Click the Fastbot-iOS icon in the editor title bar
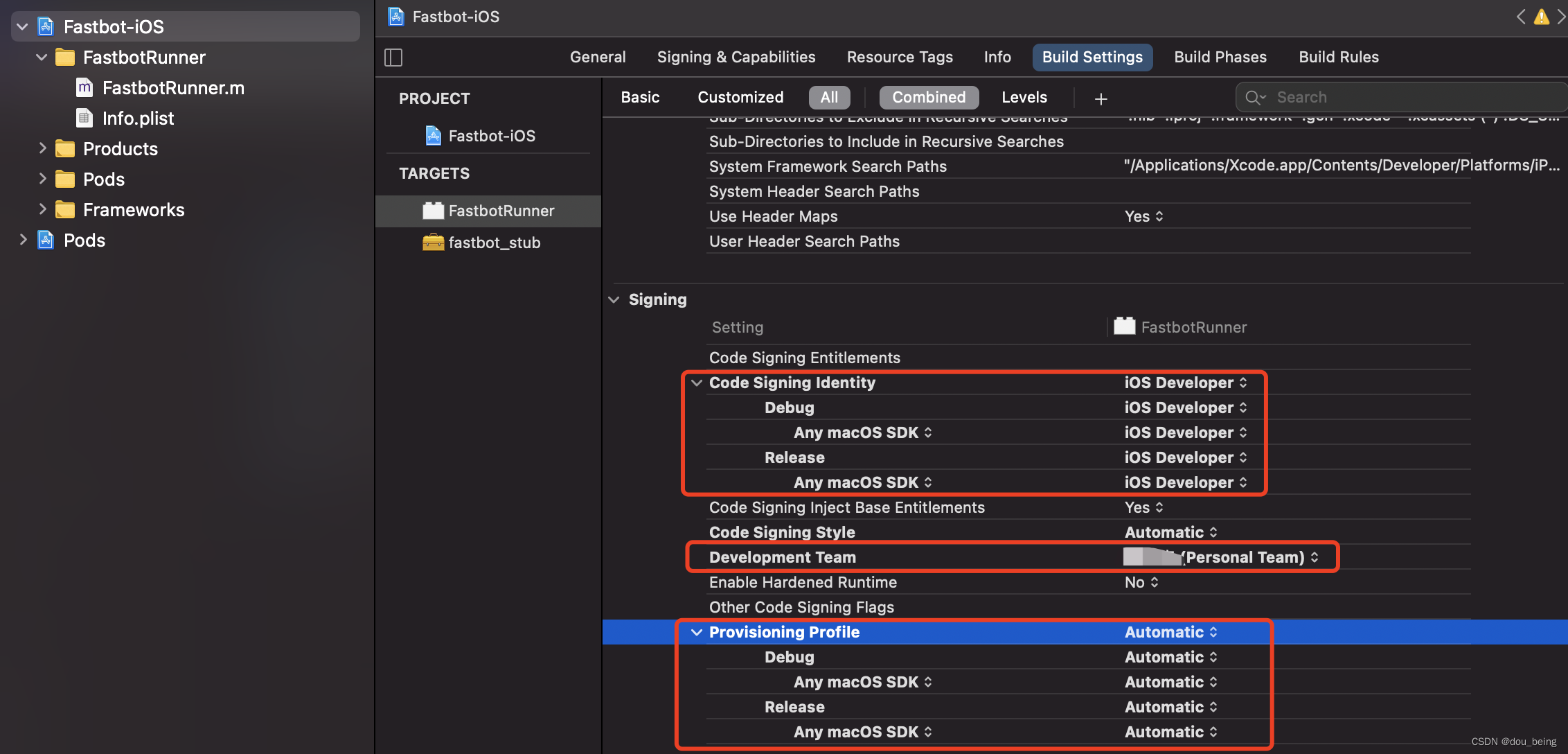Screen dimensions: 1568x754 396,17
